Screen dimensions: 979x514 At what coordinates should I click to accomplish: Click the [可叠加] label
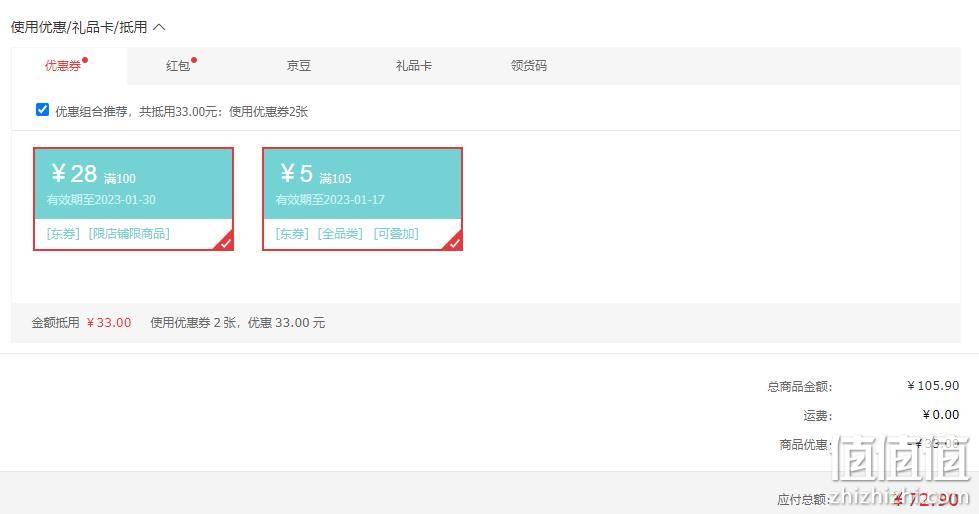396,234
